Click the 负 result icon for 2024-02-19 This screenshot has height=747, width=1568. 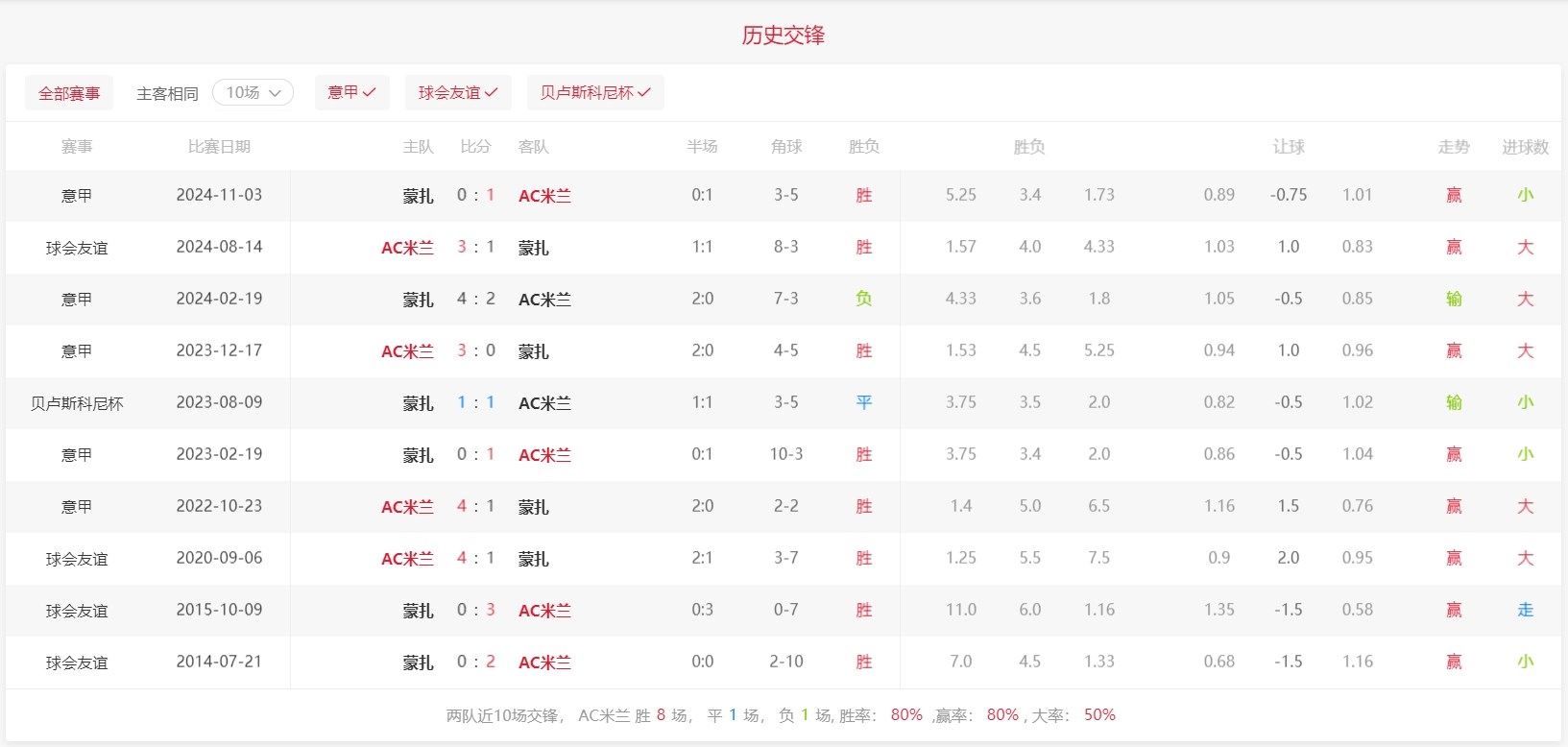[863, 299]
